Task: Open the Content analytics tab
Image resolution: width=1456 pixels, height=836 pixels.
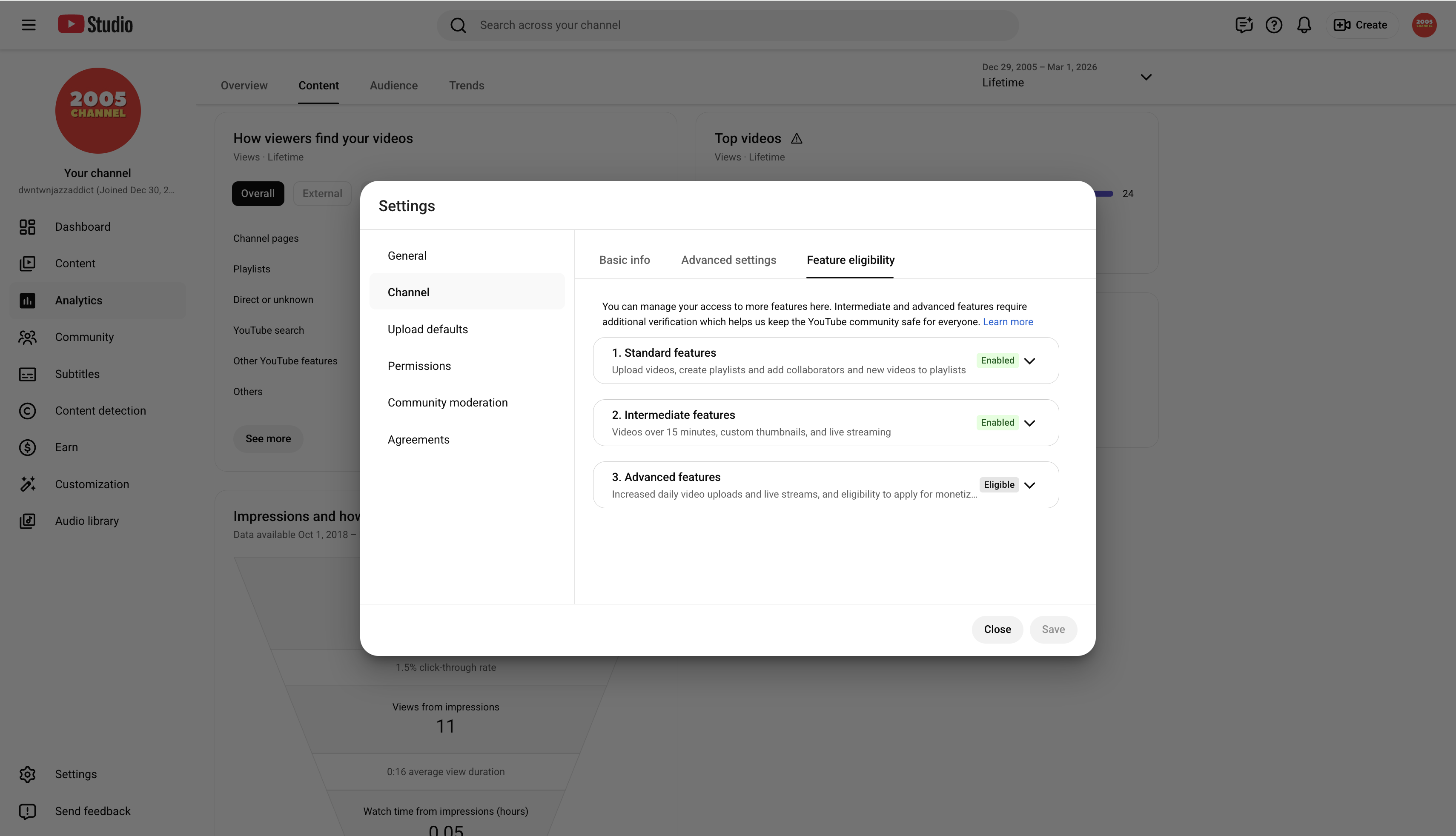Action: point(318,86)
